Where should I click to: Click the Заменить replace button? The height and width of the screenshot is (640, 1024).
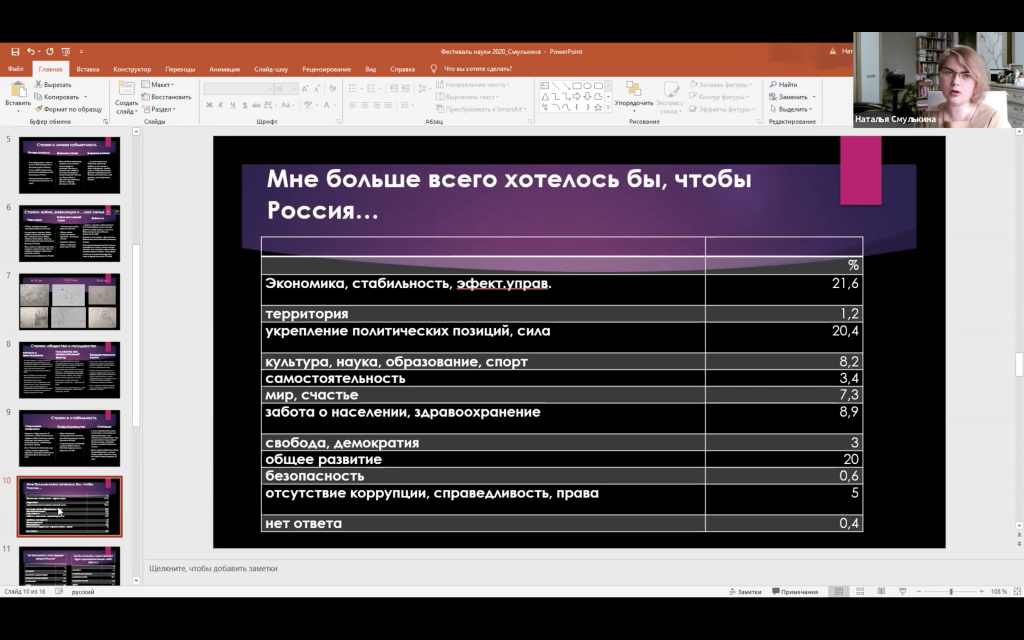click(793, 97)
